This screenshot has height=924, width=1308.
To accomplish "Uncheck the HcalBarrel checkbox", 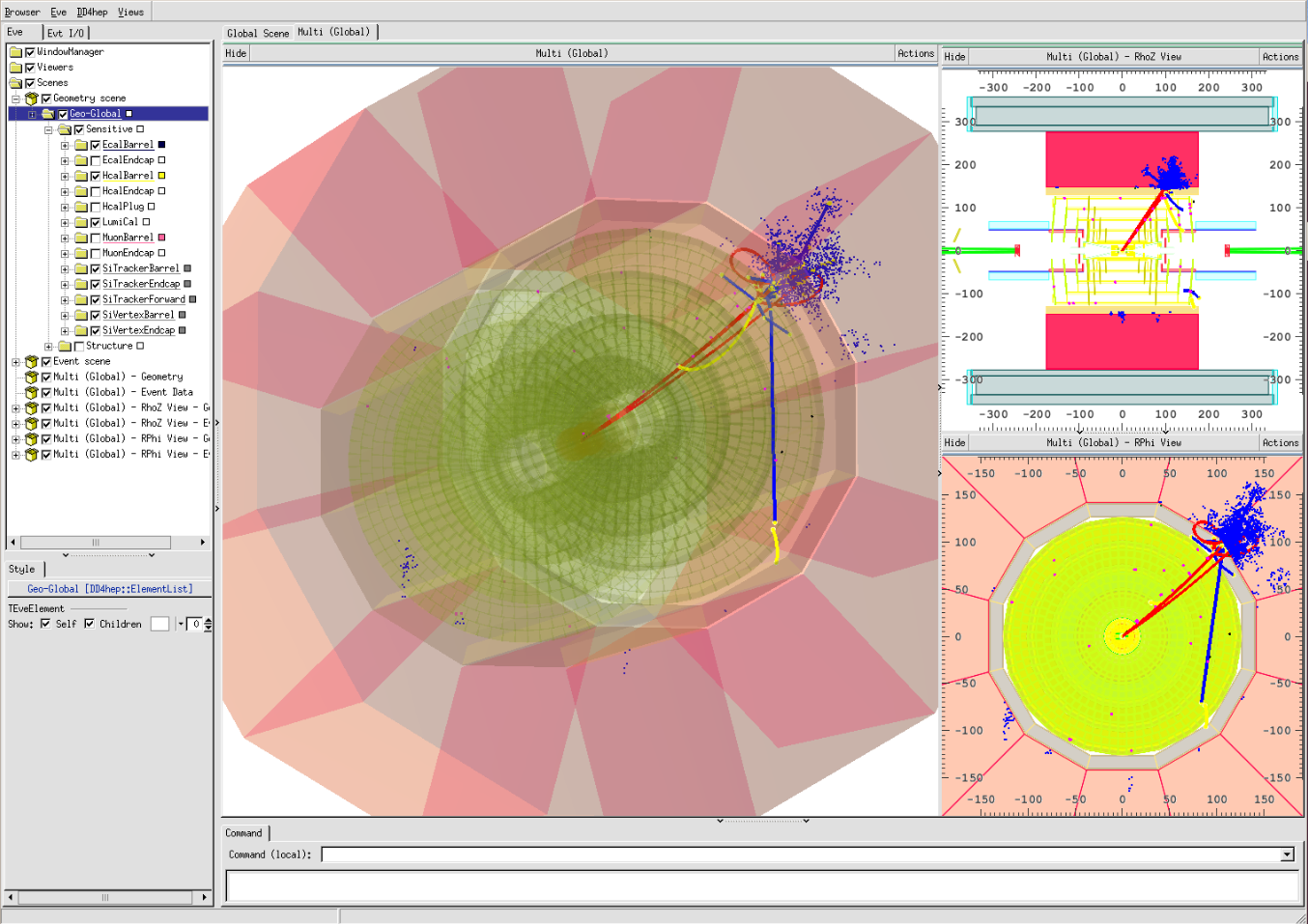I will point(96,176).
